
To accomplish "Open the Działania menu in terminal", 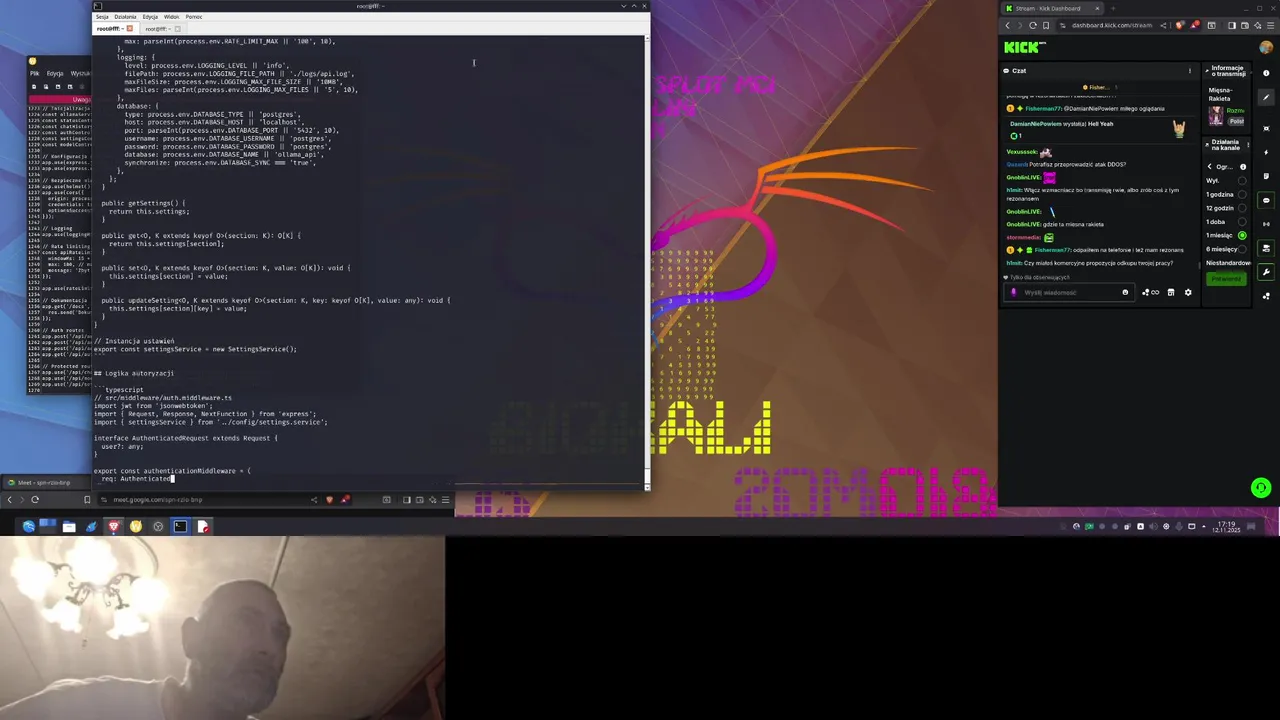I will click(125, 17).
